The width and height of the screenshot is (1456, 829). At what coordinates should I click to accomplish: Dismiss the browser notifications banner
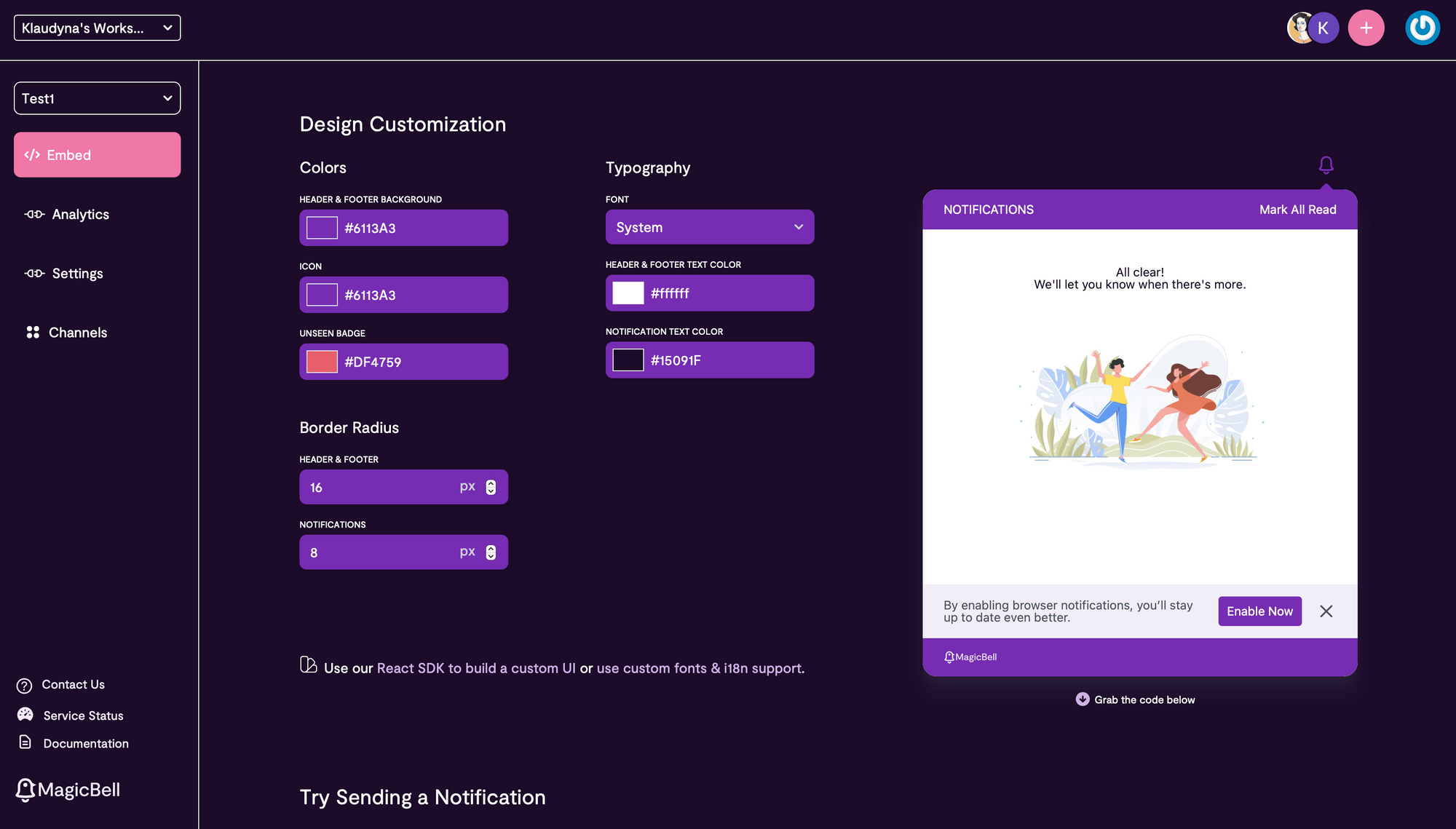(1326, 611)
